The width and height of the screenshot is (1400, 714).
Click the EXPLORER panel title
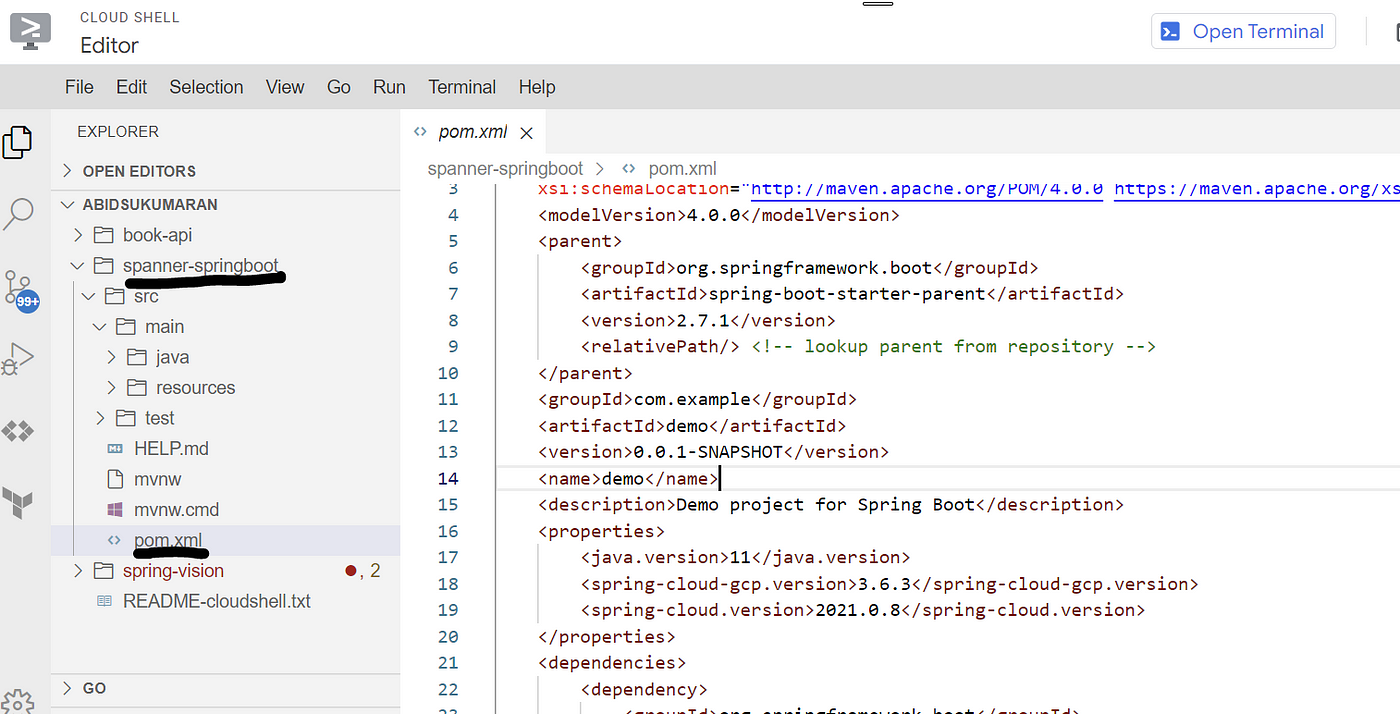pos(118,131)
